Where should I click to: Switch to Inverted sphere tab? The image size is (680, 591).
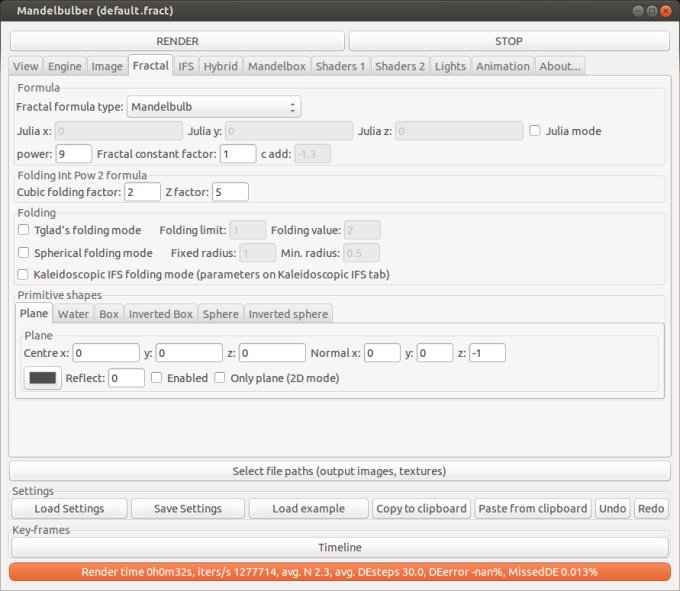(x=288, y=314)
